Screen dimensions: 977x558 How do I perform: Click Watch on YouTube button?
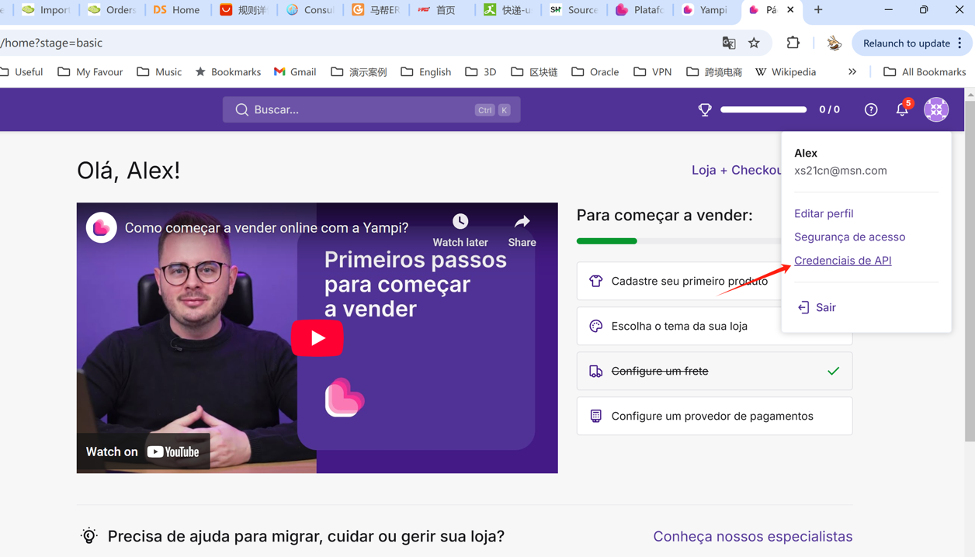click(x=143, y=452)
